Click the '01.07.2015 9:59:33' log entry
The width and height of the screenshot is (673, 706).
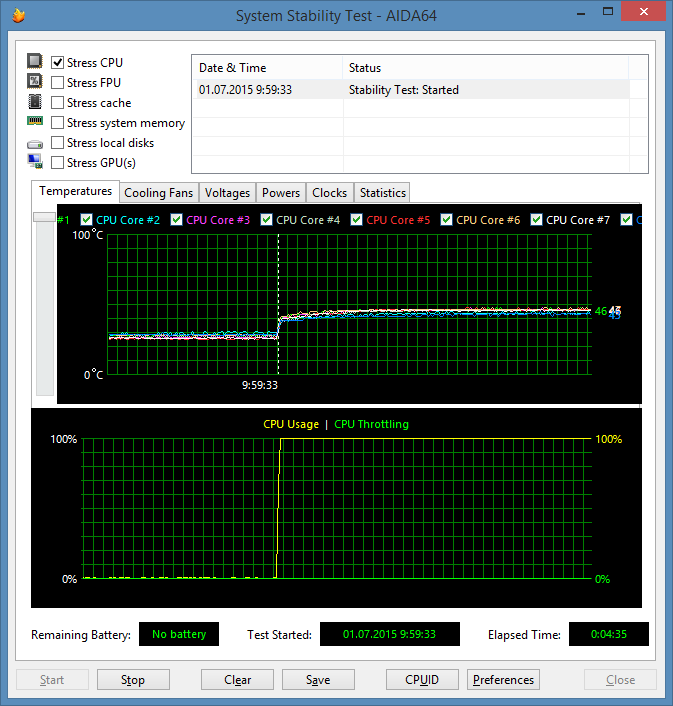(245, 90)
